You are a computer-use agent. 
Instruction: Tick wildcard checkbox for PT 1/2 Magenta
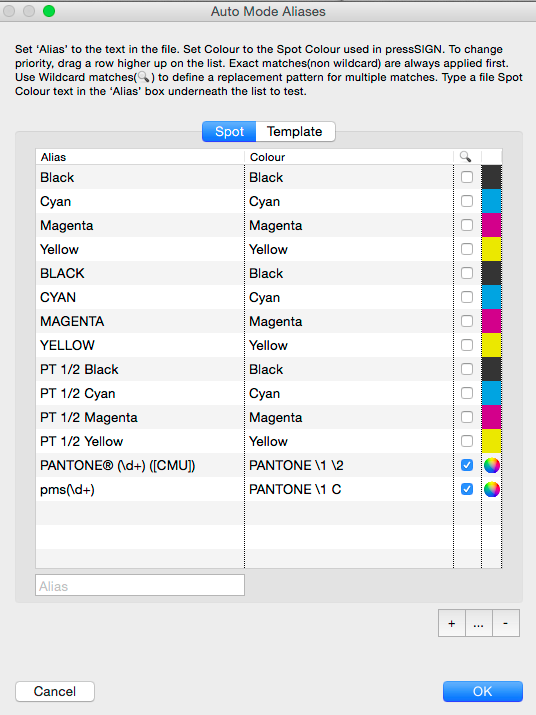(x=467, y=417)
